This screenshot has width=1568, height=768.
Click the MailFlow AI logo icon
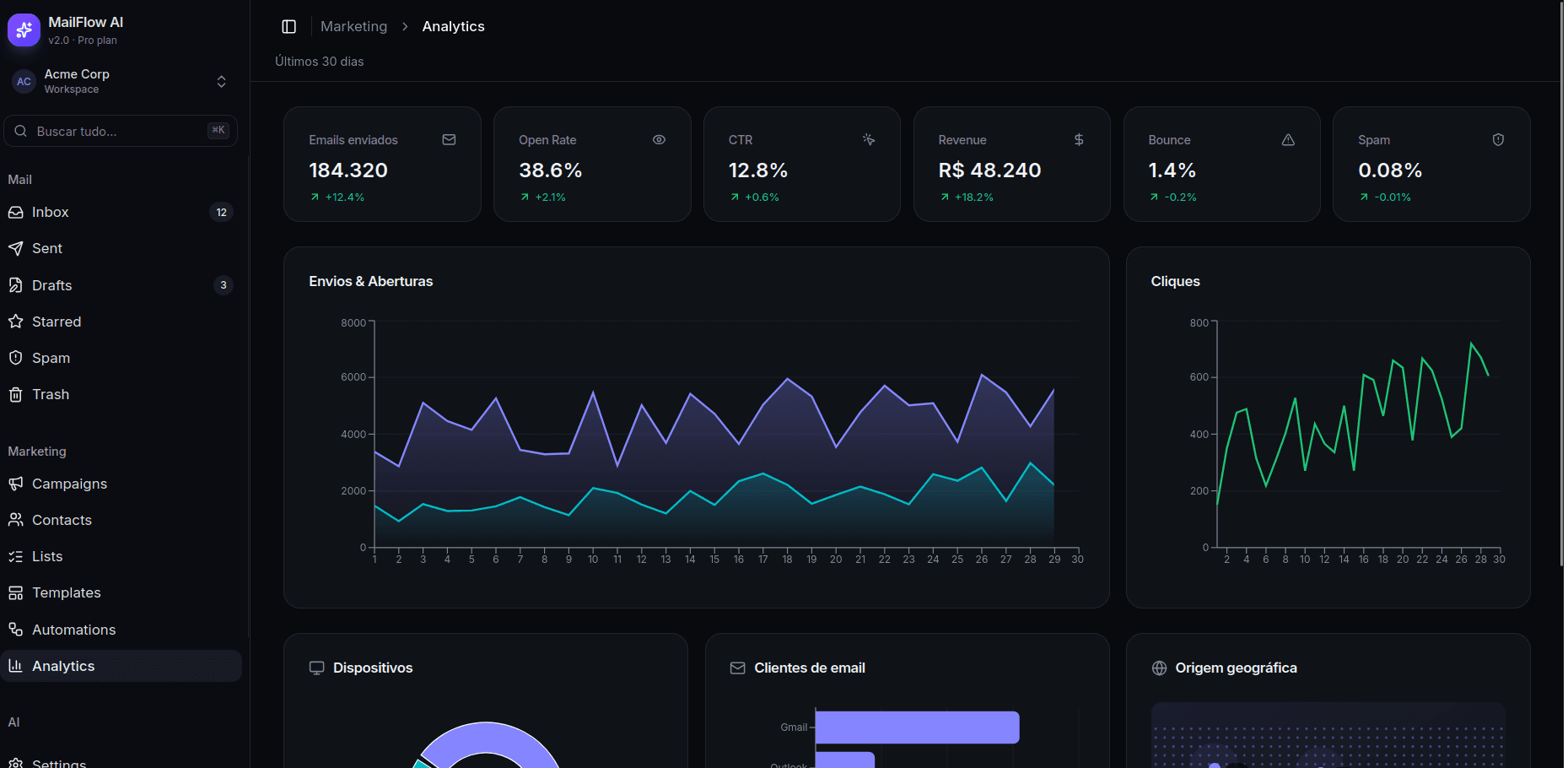(x=24, y=30)
